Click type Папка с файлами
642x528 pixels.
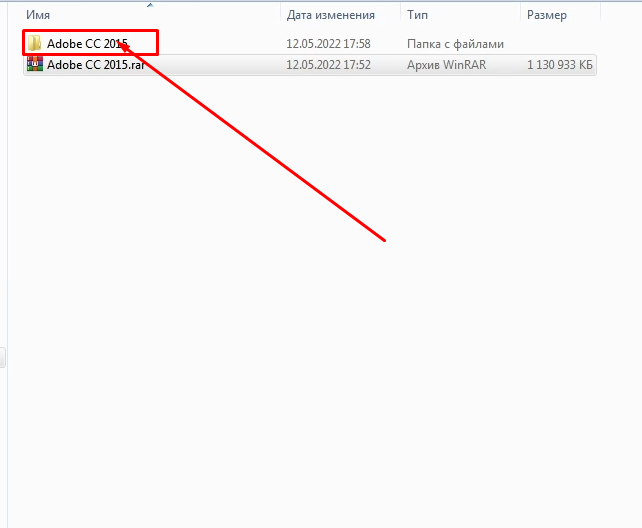pyautogui.click(x=455, y=44)
